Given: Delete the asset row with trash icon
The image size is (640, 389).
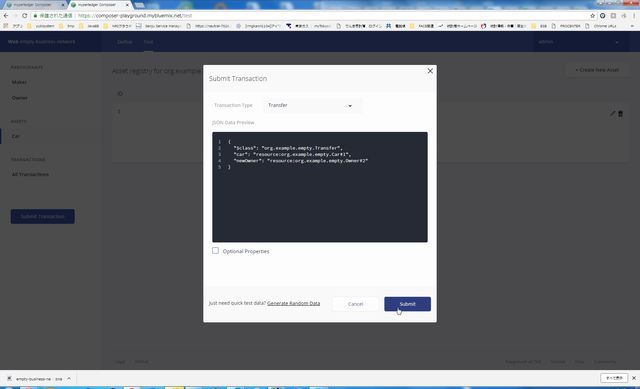Looking at the screenshot, I should click(620, 113).
